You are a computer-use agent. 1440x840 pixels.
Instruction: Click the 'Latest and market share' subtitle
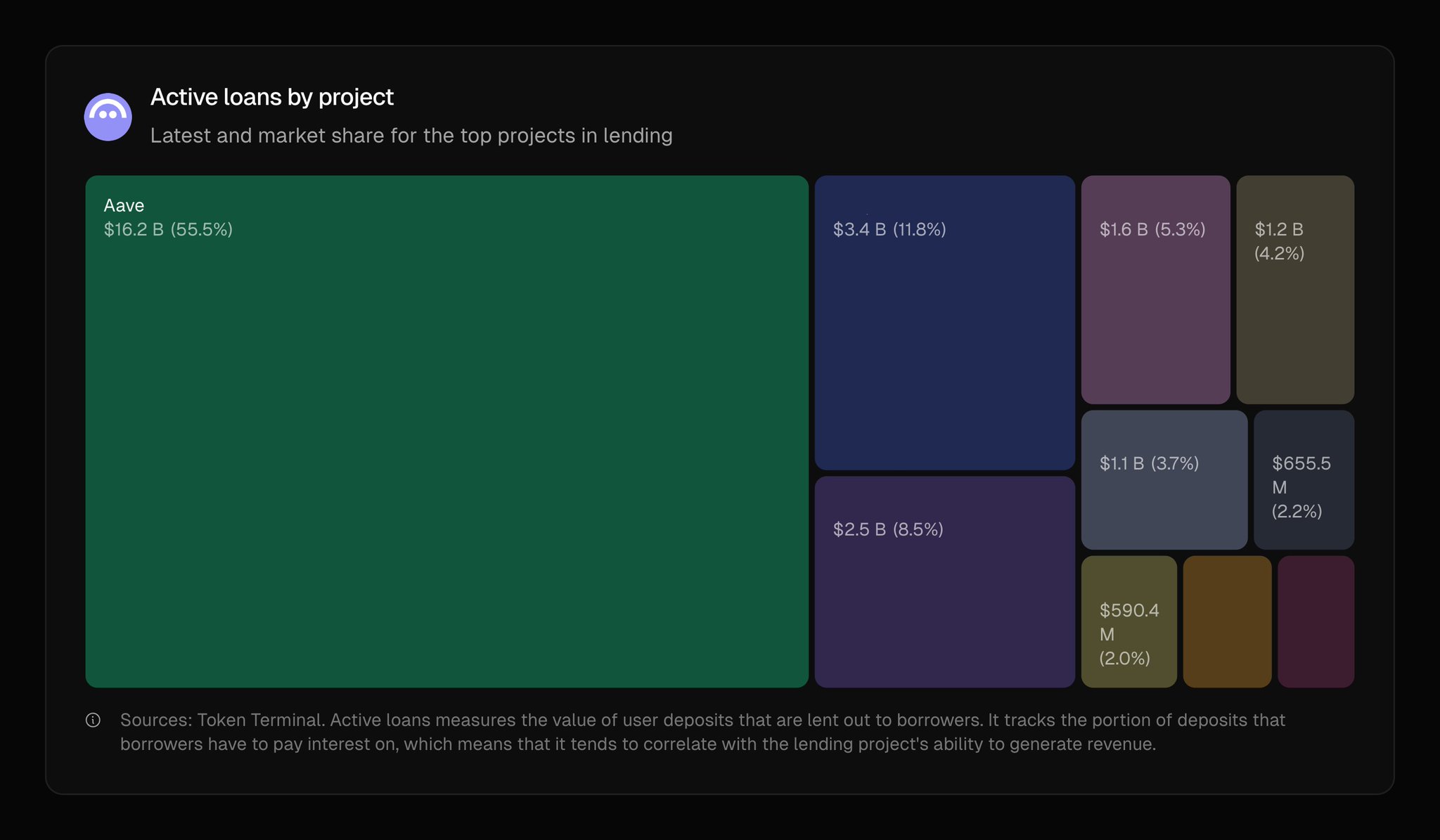click(411, 136)
